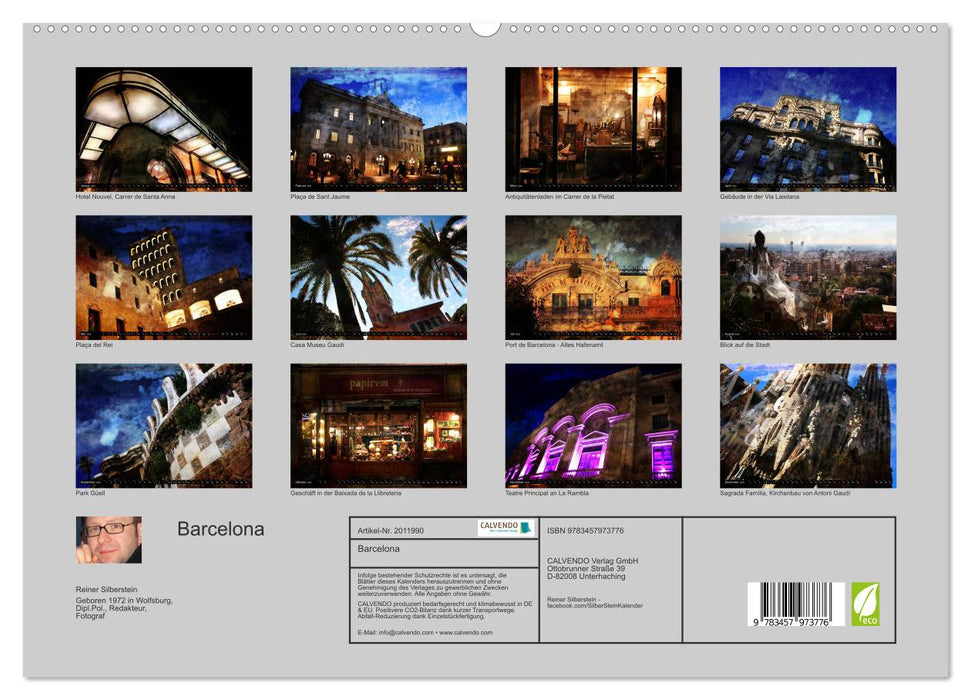Viewport: 971px width, 700px height.
Task: Click the Sagrada Familia thumbnail
Action: point(806,425)
